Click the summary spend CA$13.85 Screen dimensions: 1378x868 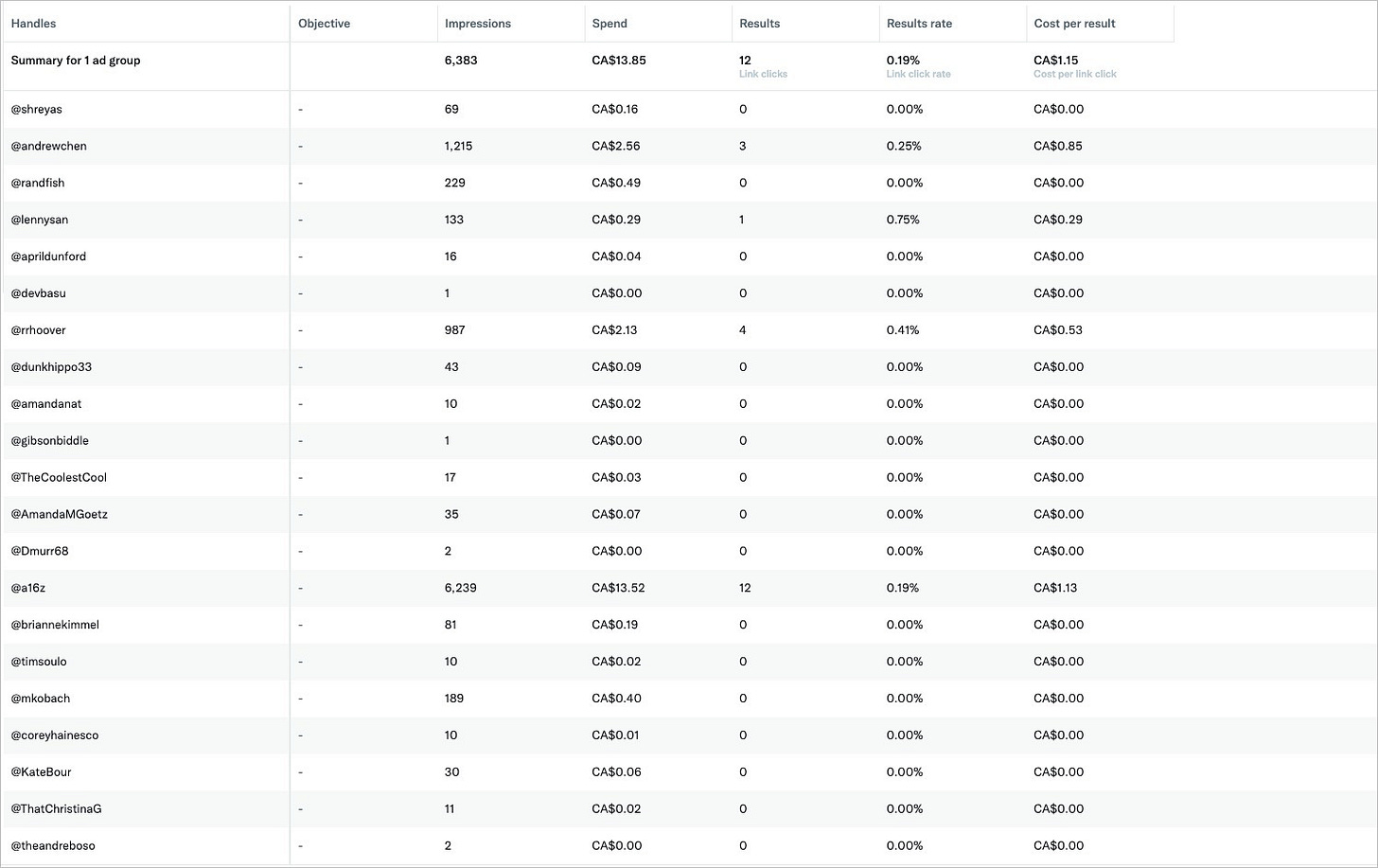coord(619,61)
